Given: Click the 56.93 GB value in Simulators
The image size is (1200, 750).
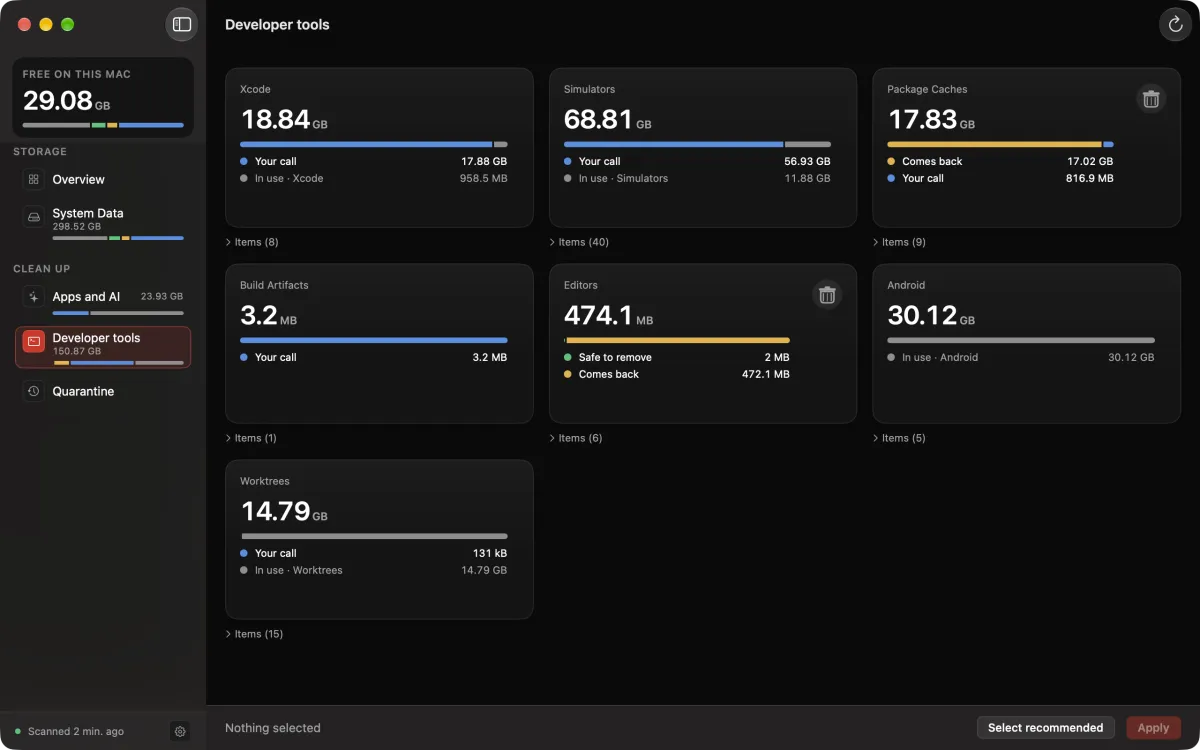Looking at the screenshot, I should [x=807, y=161].
